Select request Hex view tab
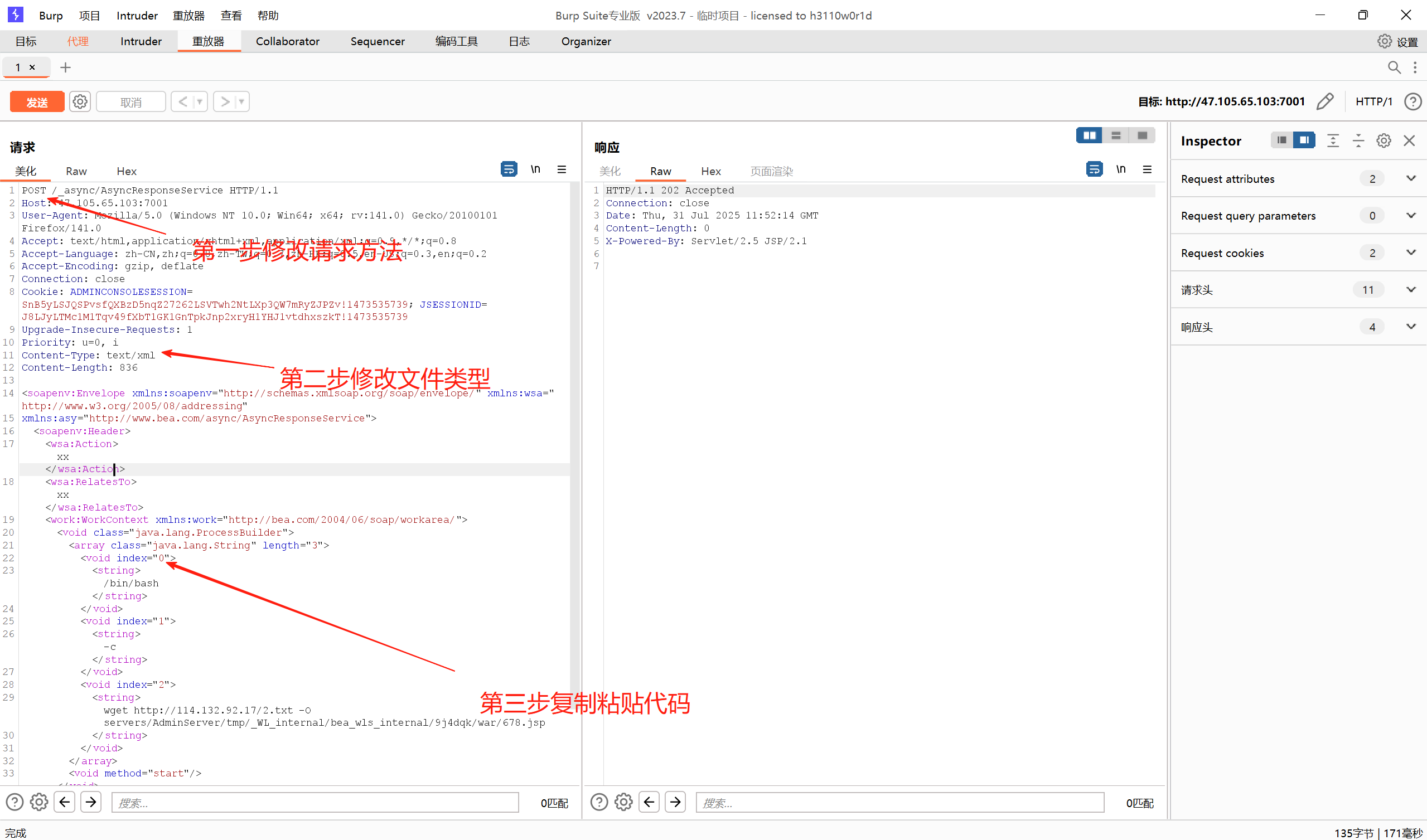The image size is (1427, 840). click(x=126, y=171)
